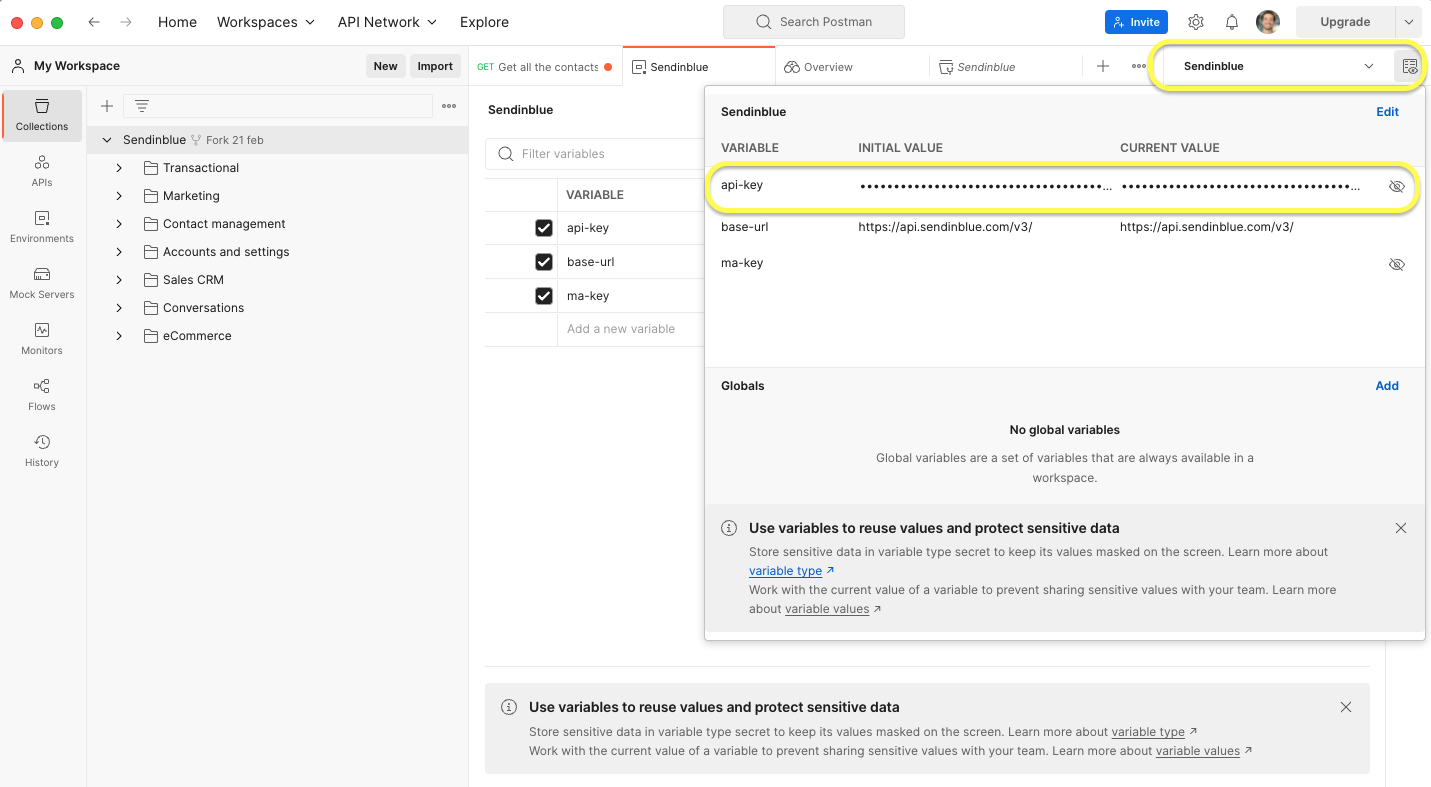1431x787 pixels.
Task: Click Add next to Globals
Action: coord(1387,386)
